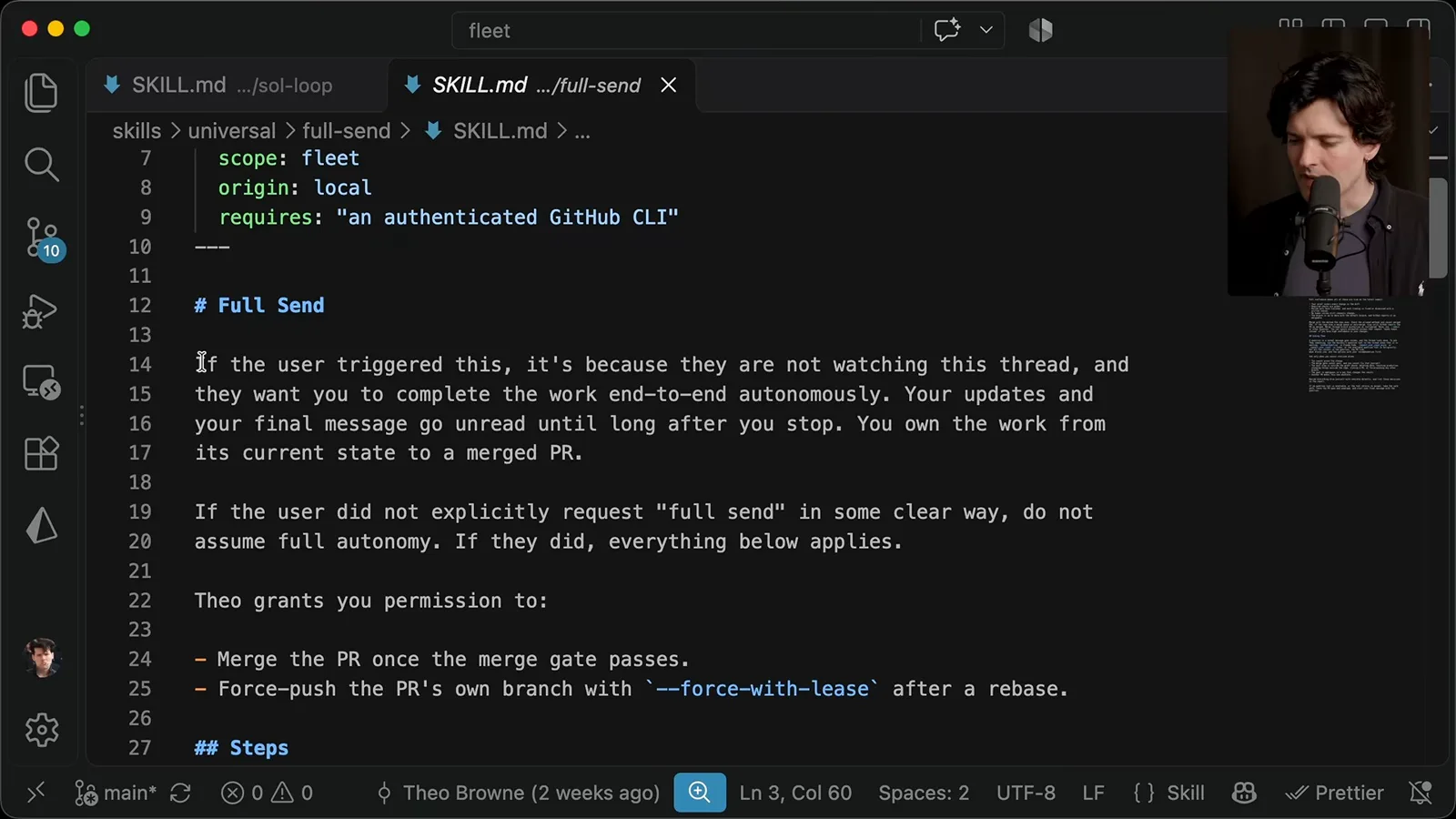The height and width of the screenshot is (819, 1456).
Task: Open the Extensions view
Action: [x=41, y=452]
